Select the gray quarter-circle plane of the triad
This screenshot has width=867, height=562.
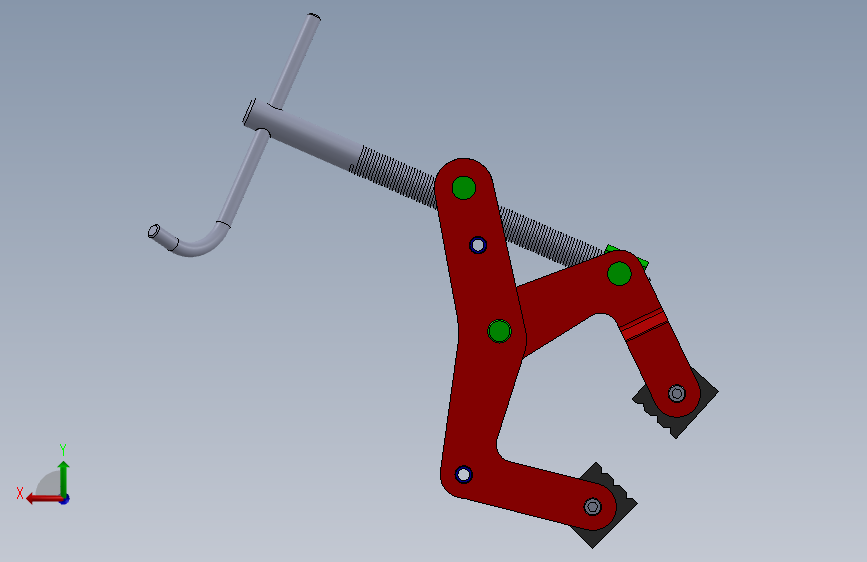(49, 483)
